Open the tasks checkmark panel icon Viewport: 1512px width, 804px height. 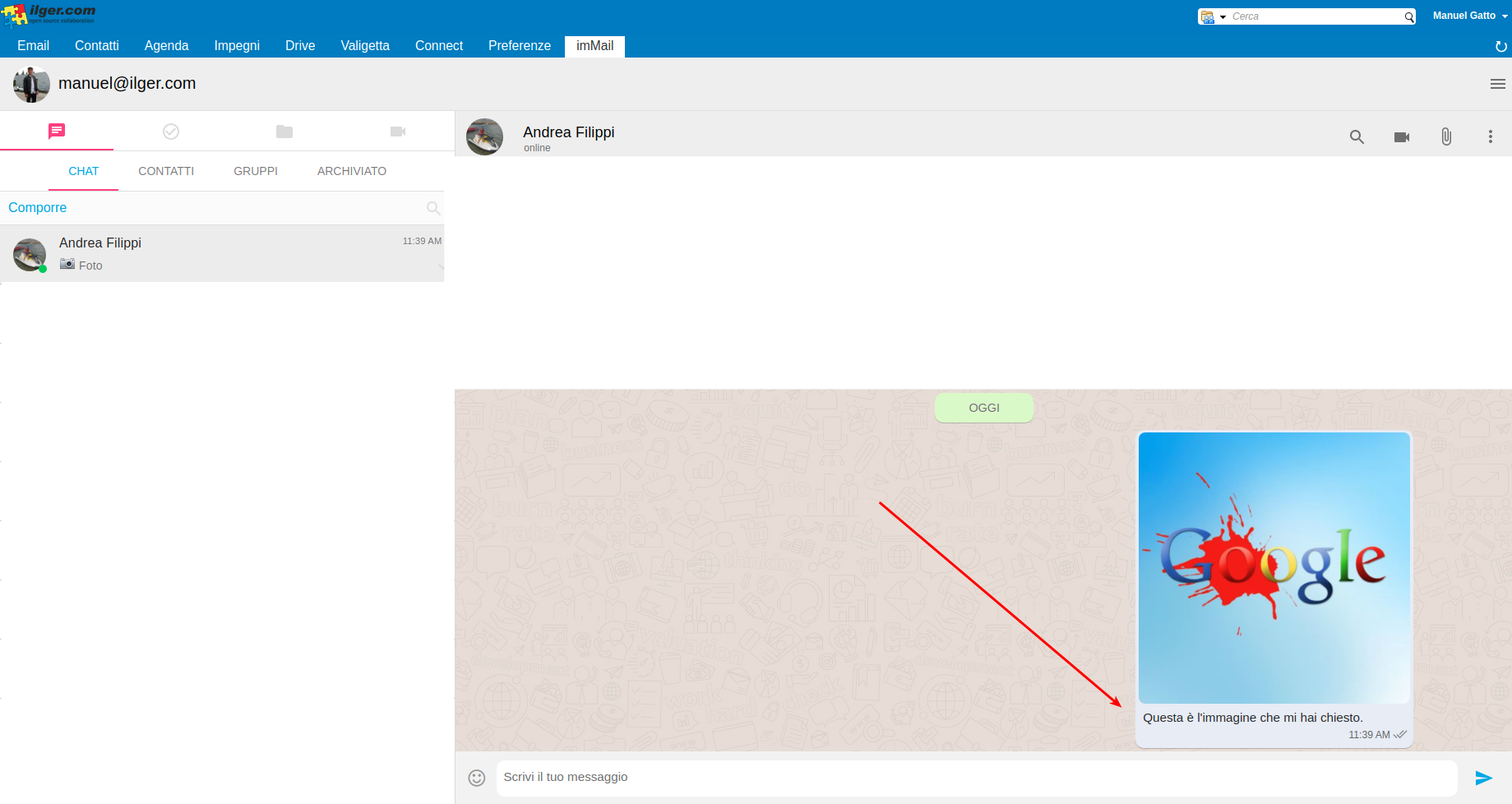pyautogui.click(x=171, y=132)
